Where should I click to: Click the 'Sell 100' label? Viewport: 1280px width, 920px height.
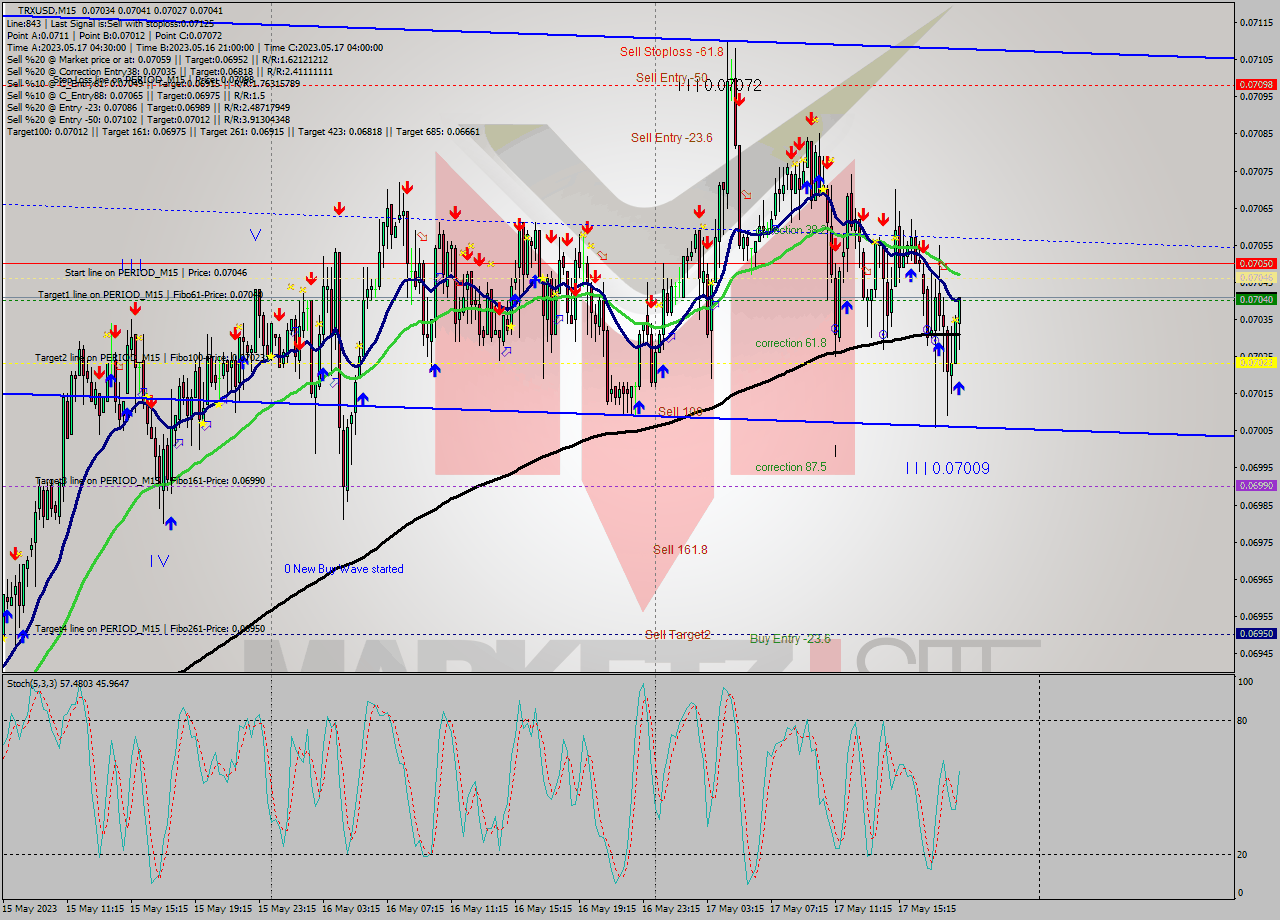coord(680,412)
